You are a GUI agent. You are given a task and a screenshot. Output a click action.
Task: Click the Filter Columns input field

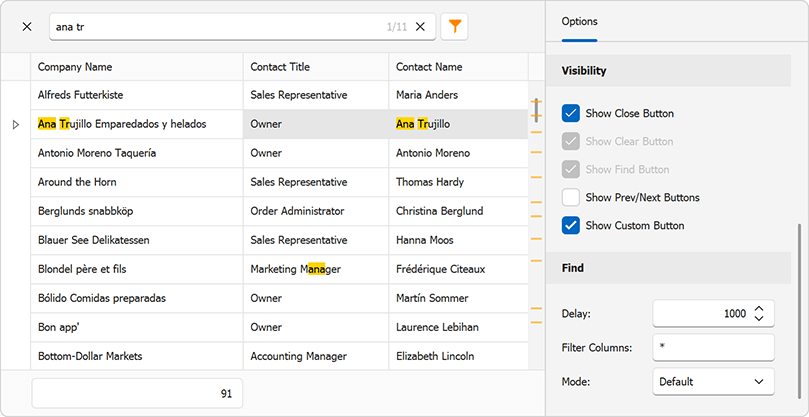pos(713,347)
